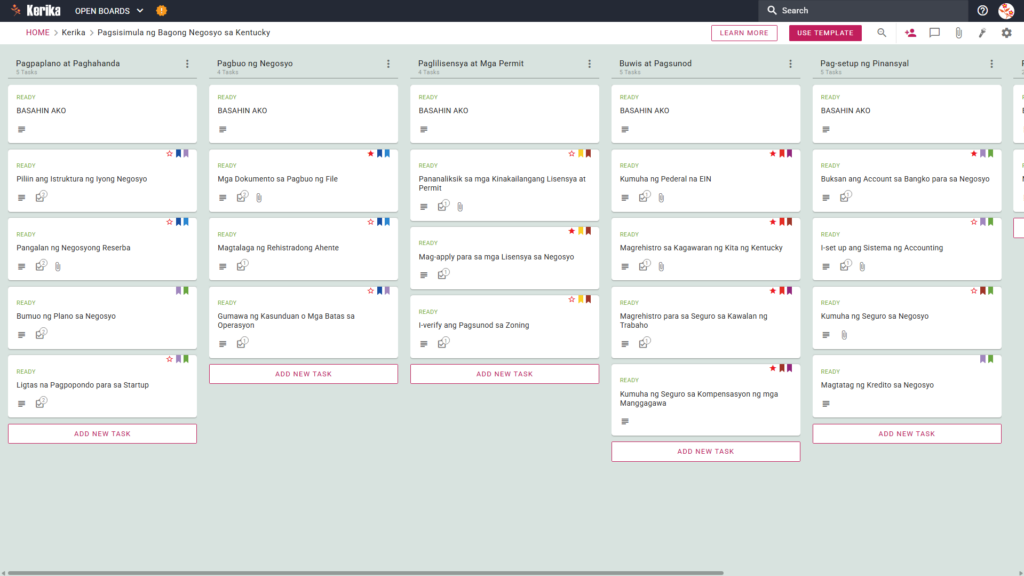
Task: Go to the HOME breadcrumb
Action: (38, 33)
